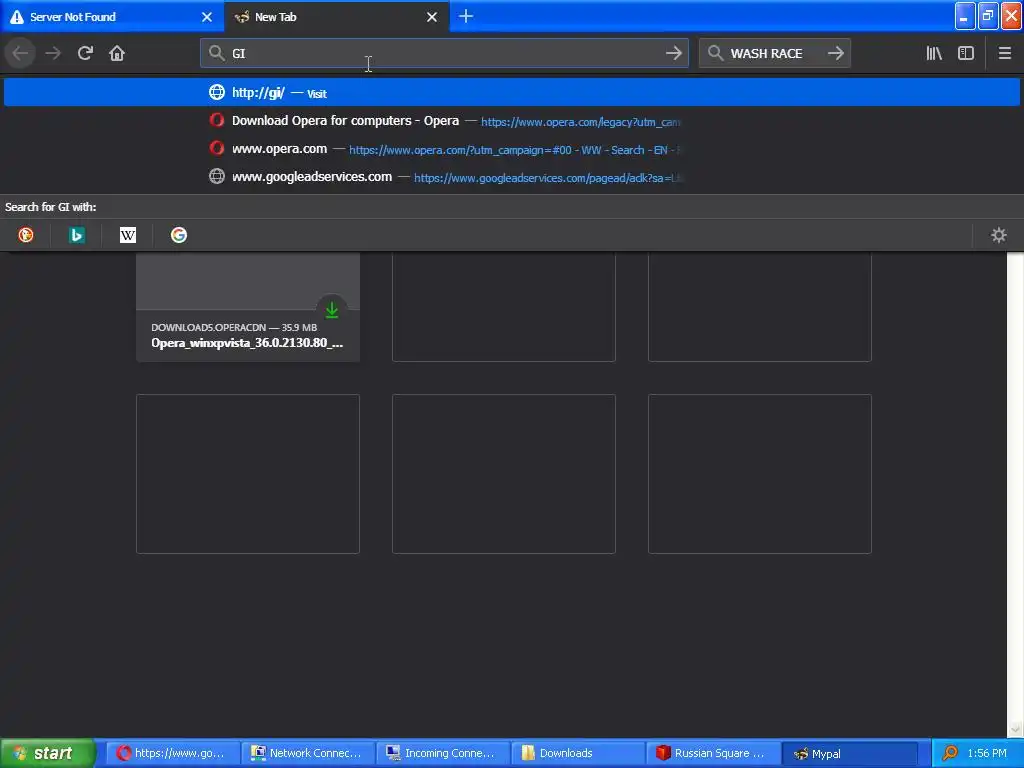Viewport: 1024px width, 768px height.
Task: Search GI with Wikipedia icon
Action: 127,235
